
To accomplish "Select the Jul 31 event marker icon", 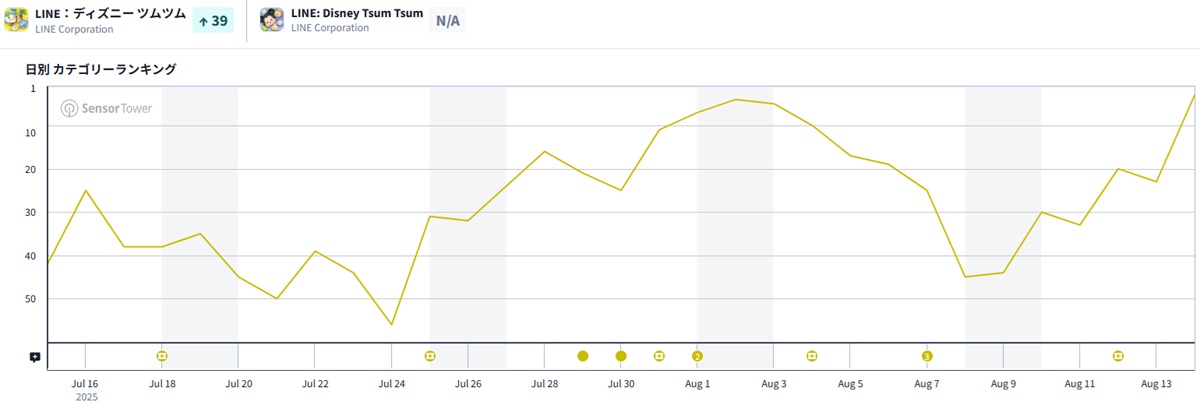I will (659, 356).
